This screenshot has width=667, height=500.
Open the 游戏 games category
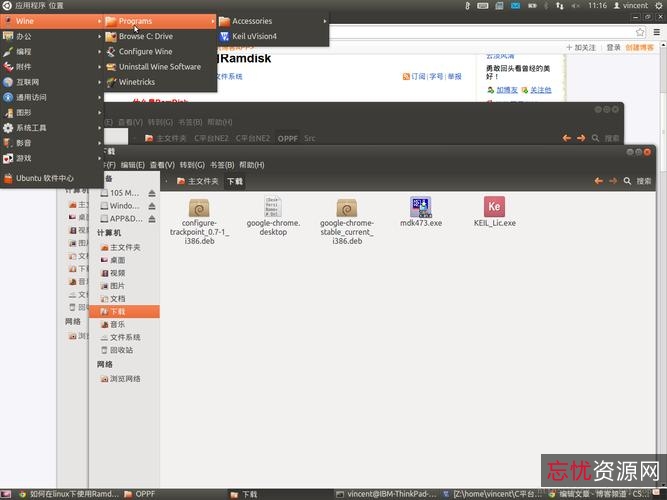[52, 158]
